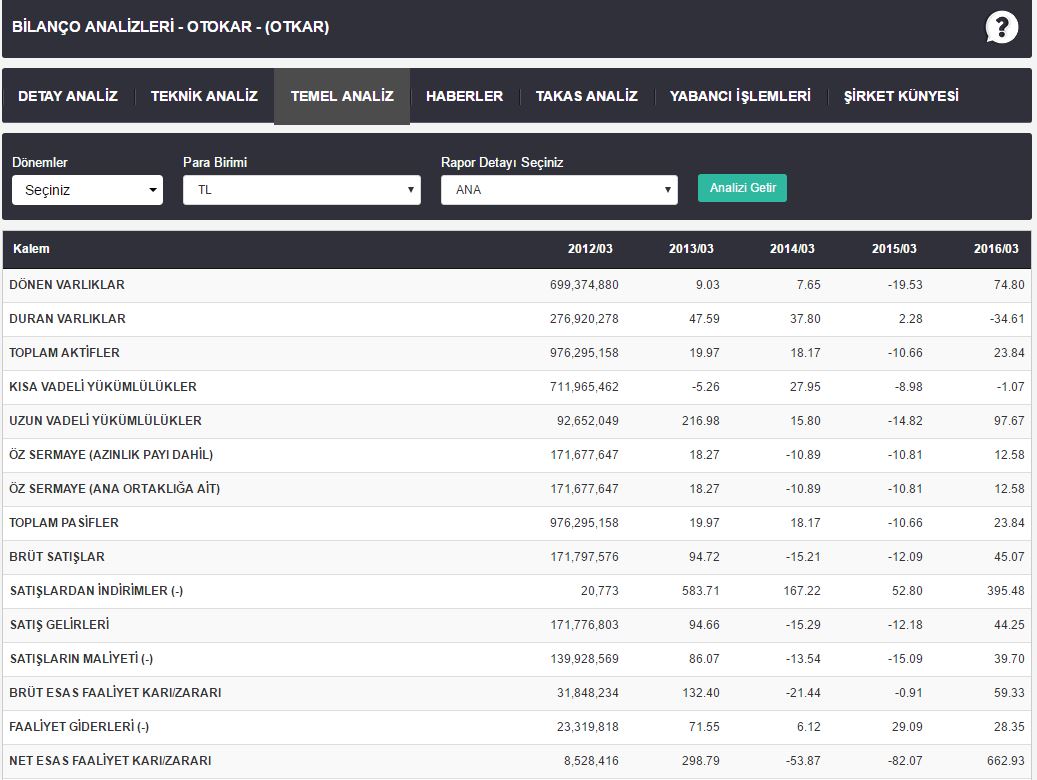
Task: Click the 2016/03 column header
Action: [996, 249]
